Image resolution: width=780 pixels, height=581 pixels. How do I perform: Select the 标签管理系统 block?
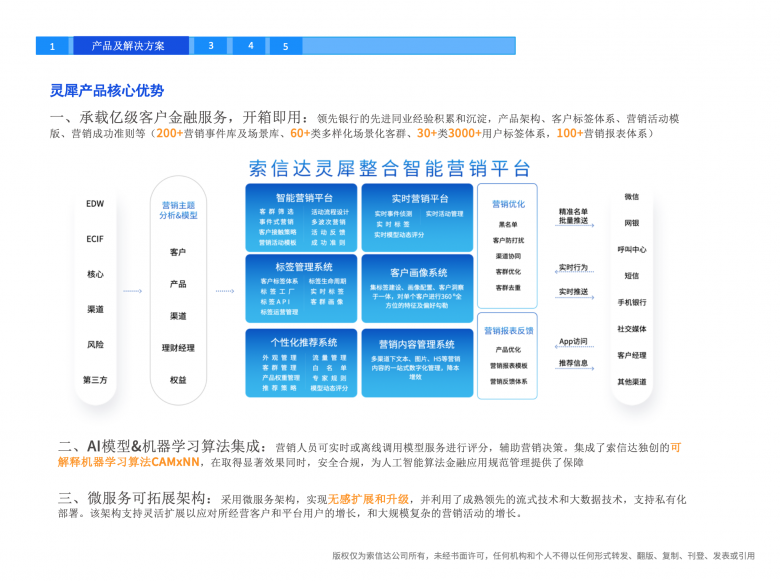(301, 289)
